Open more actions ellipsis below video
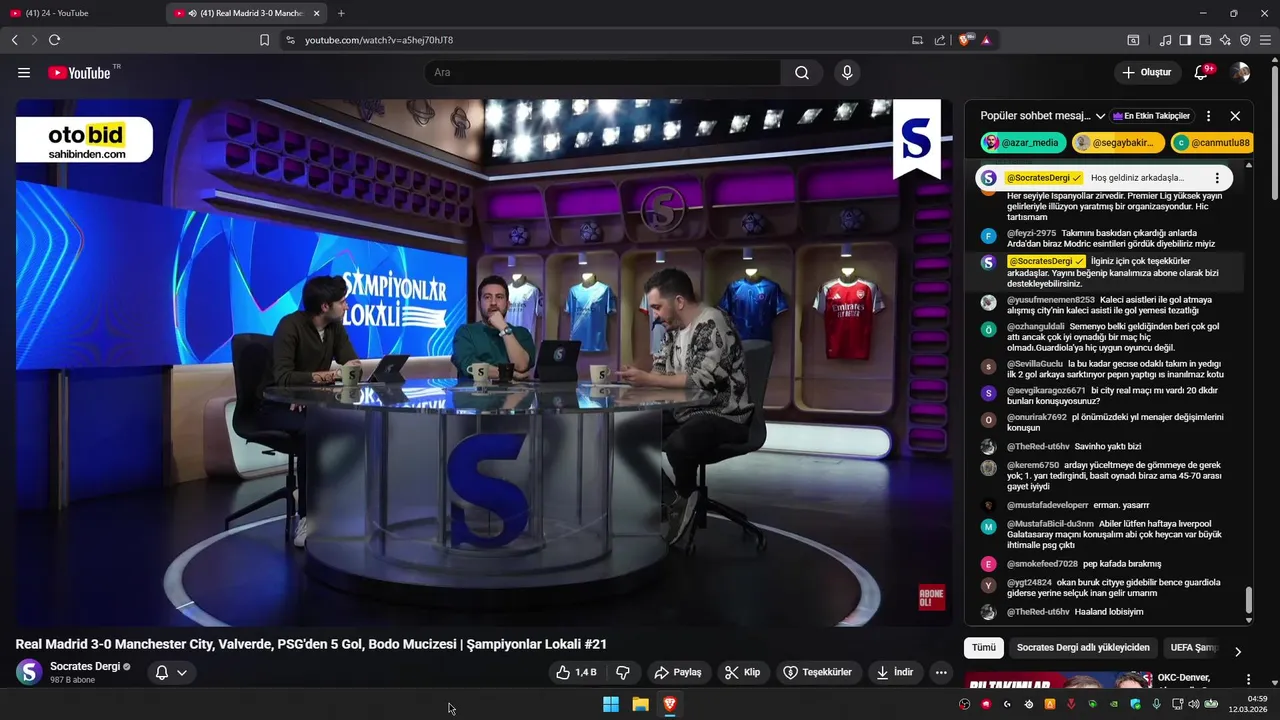 pyautogui.click(x=941, y=673)
